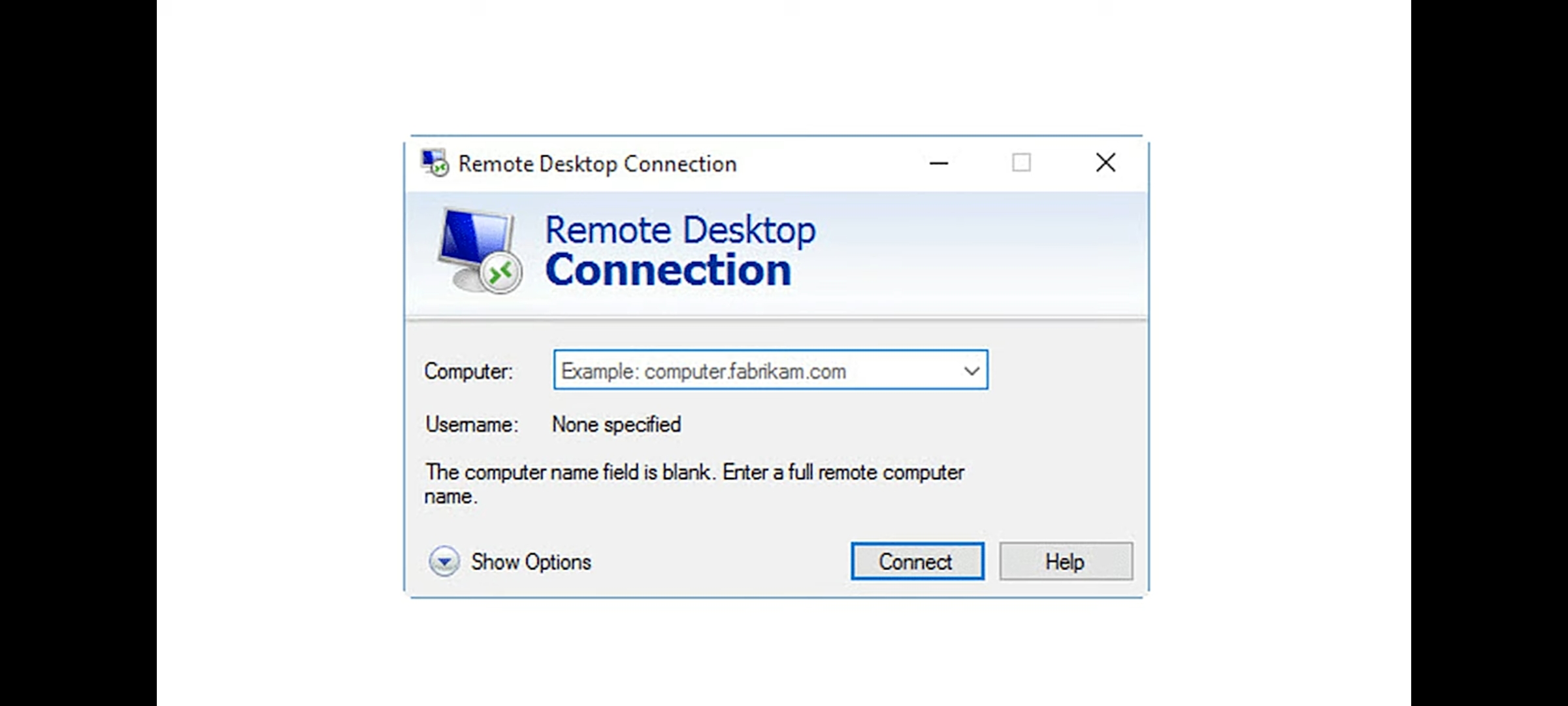Click the Remote Desktop title bar icon
Viewport: 1568px width, 706px height.
coord(434,163)
